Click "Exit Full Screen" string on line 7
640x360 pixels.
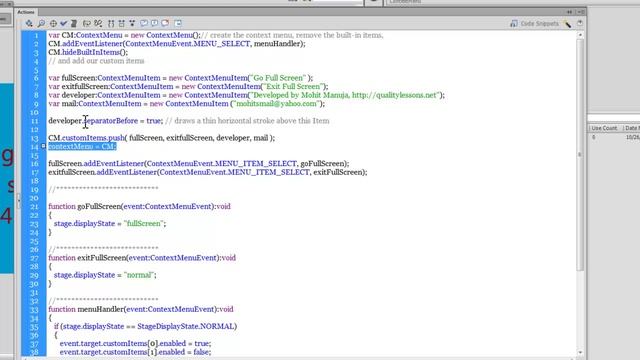pyautogui.click(x=293, y=86)
